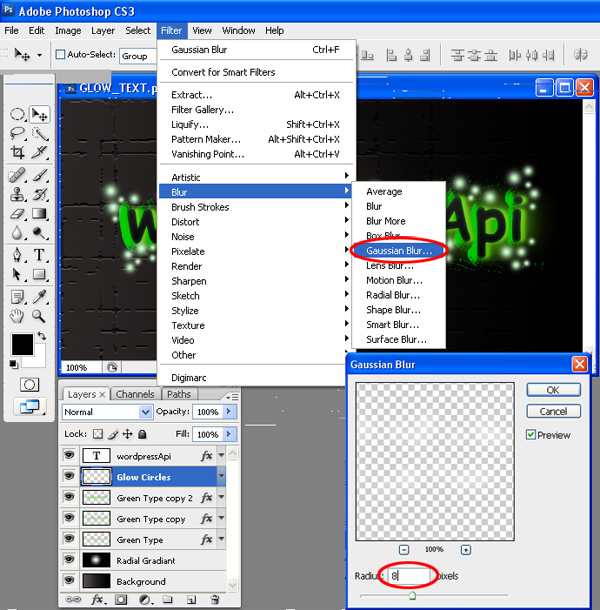The height and width of the screenshot is (610, 600).
Task: Hide the Glow Circles layer
Action: pyautogui.click(x=69, y=476)
